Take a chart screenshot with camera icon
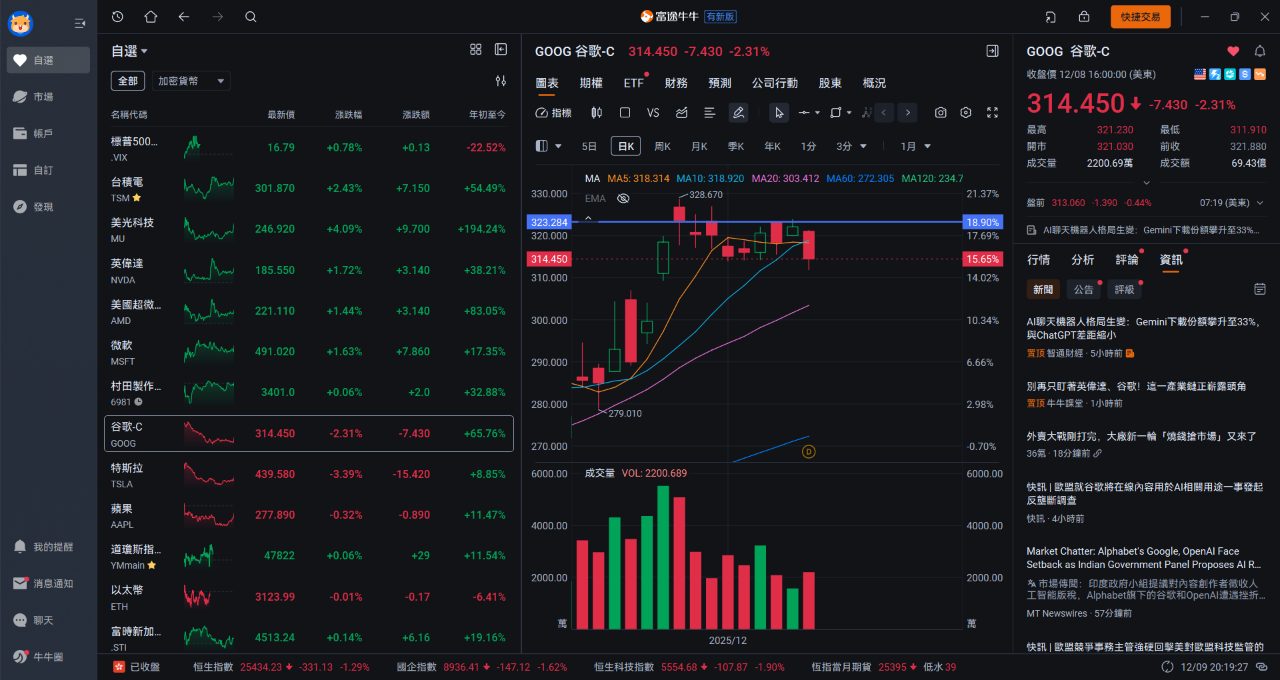The width and height of the screenshot is (1280, 680). click(x=941, y=113)
